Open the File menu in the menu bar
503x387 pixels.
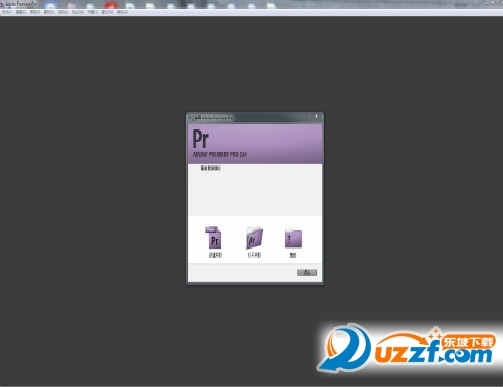[x=6, y=12]
